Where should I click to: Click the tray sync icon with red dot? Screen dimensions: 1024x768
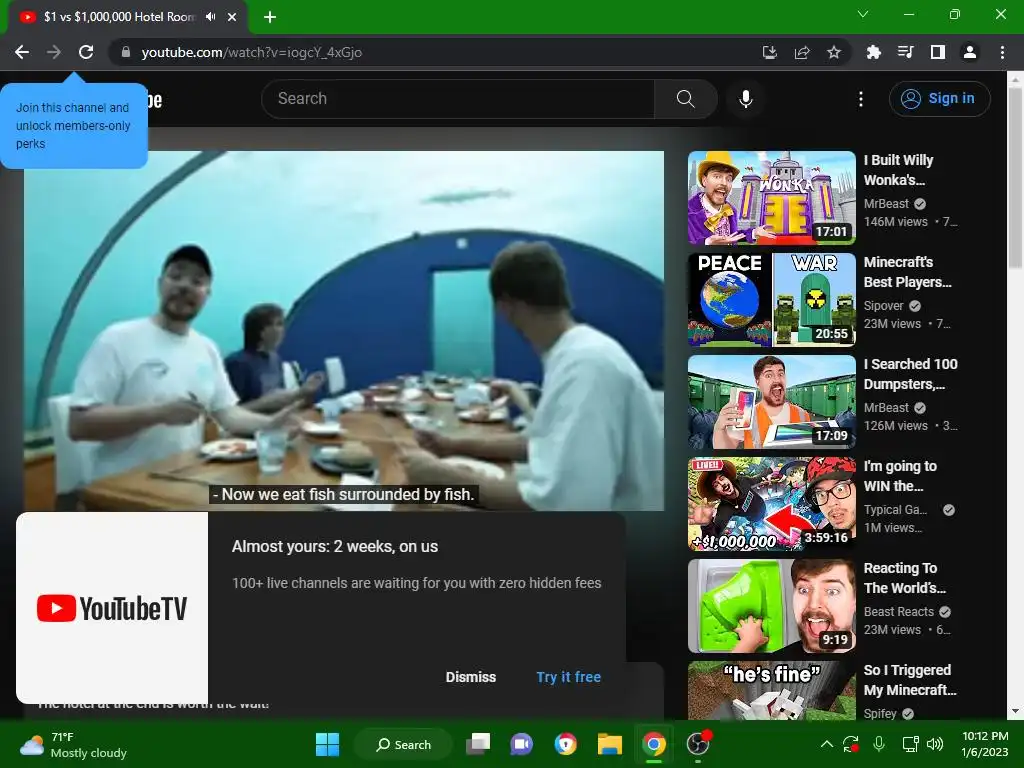pos(851,744)
